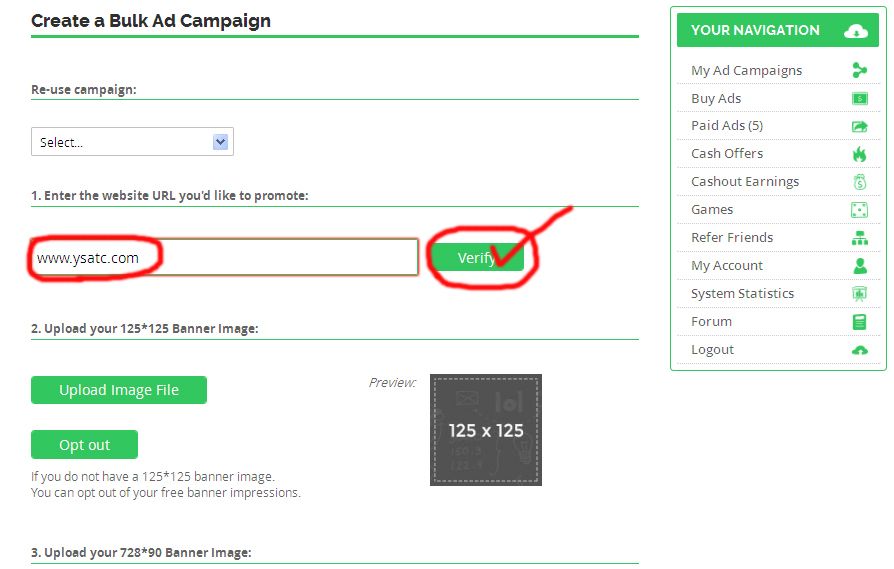Image resolution: width=894 pixels, height=569 pixels.
Task: Expand the dropdown arrow beside Select...
Action: [x=220, y=142]
